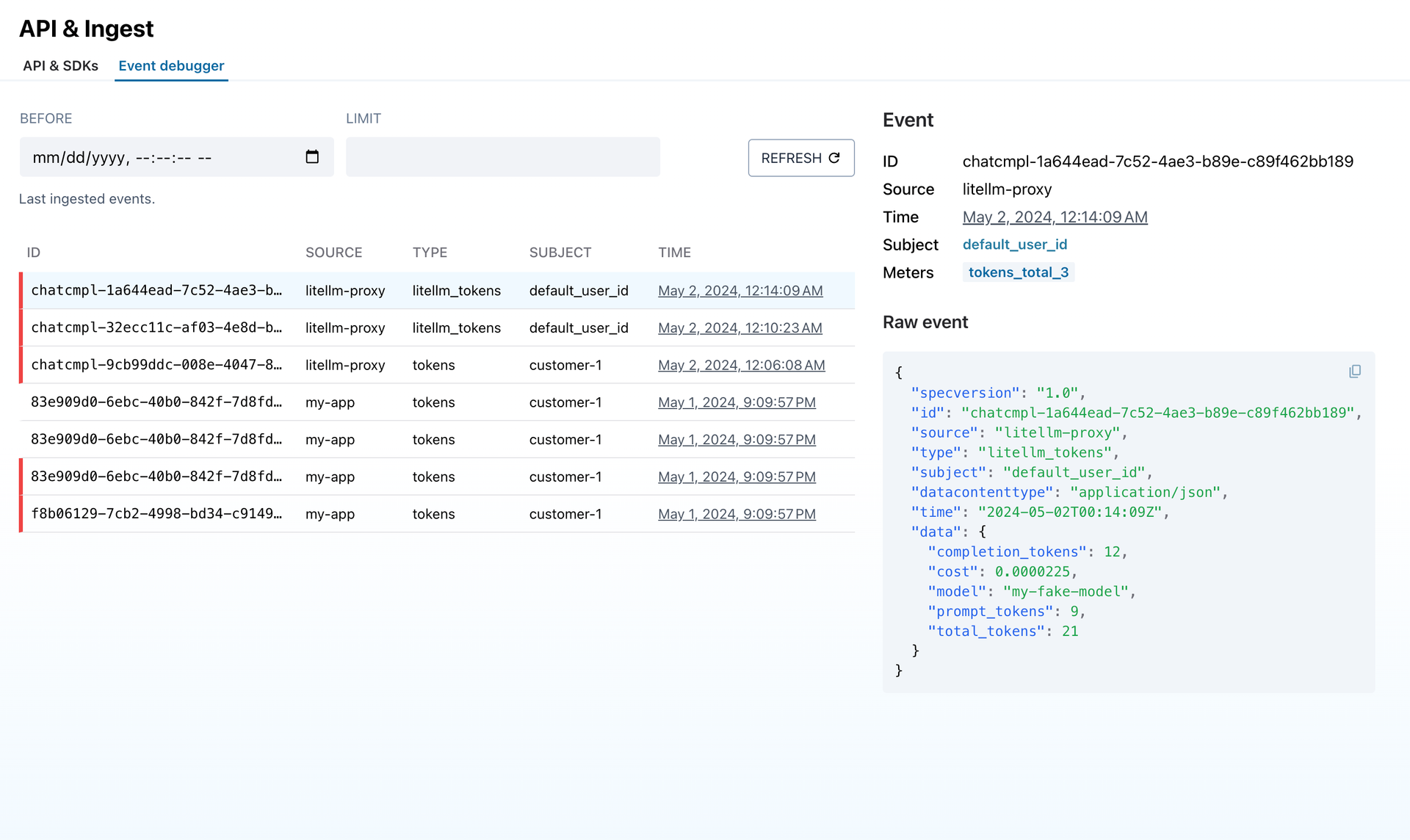
Task: Click into the BEFORE date input field
Action: pyautogui.click(x=162, y=156)
